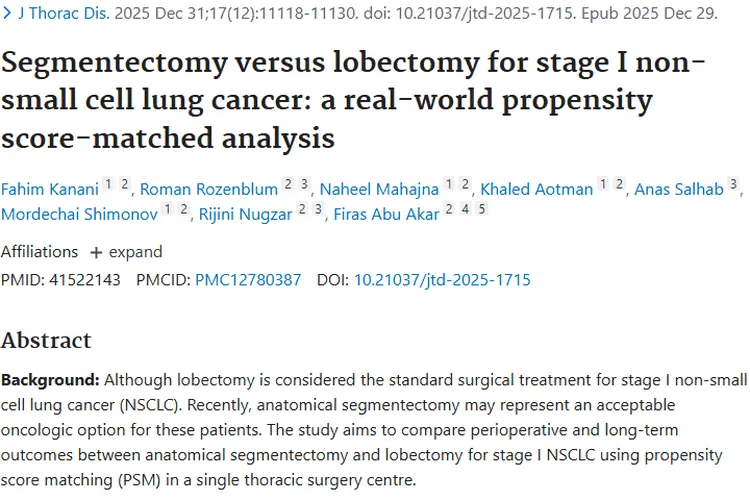Viewport: 750px width, 500px height.
Task: Click the Abstract section heading
Action: 46,340
